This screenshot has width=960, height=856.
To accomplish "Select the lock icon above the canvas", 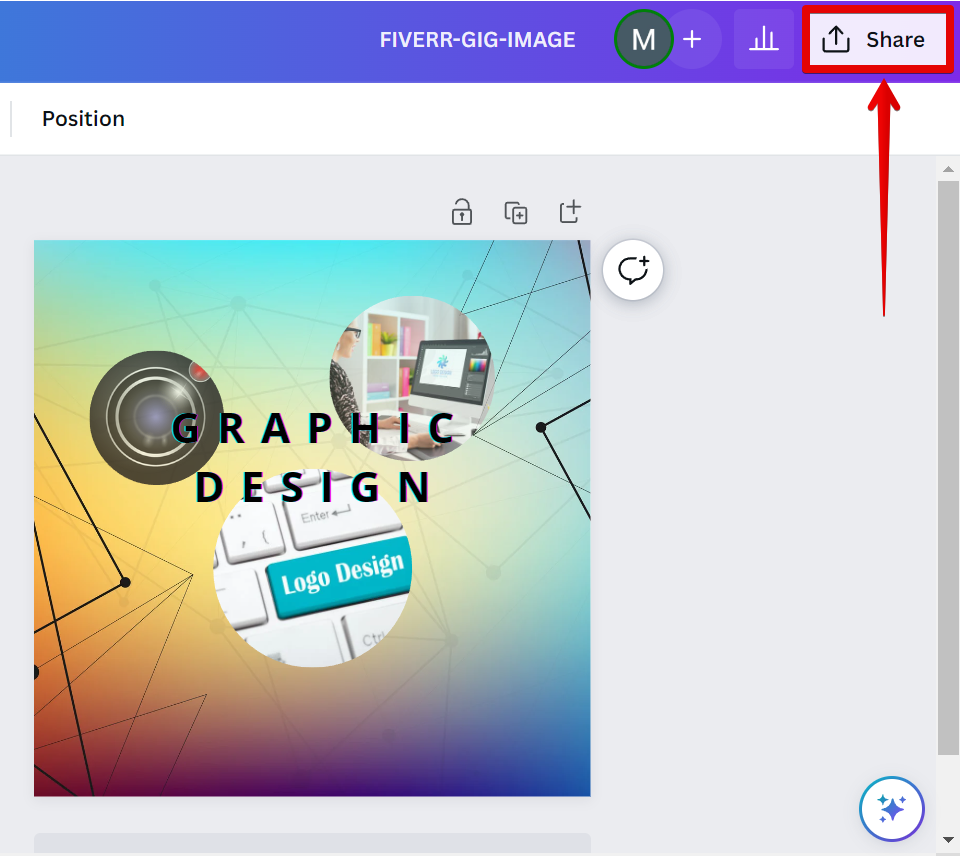I will 461,212.
